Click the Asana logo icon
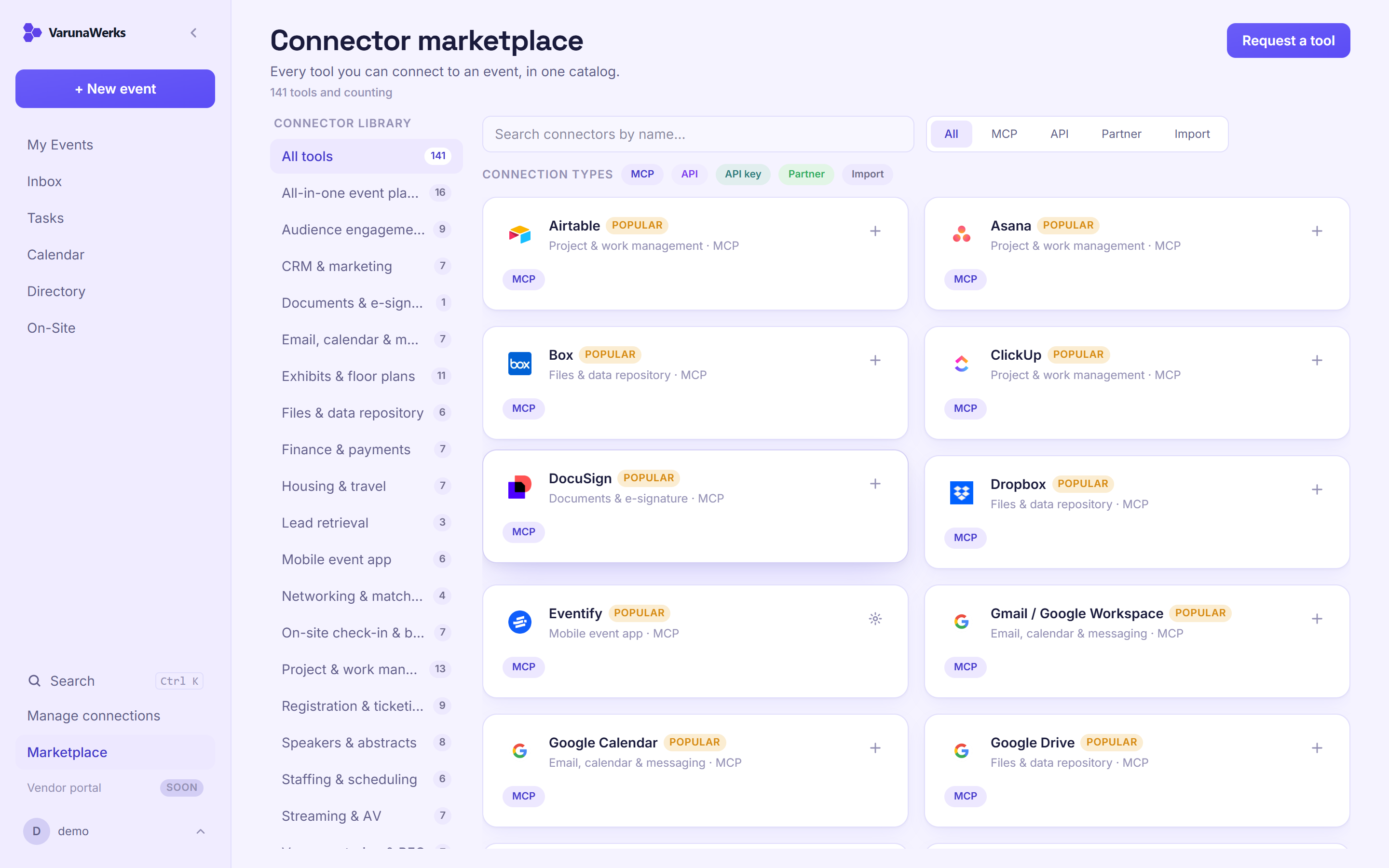Screen dimensions: 1389x868 point(961,234)
